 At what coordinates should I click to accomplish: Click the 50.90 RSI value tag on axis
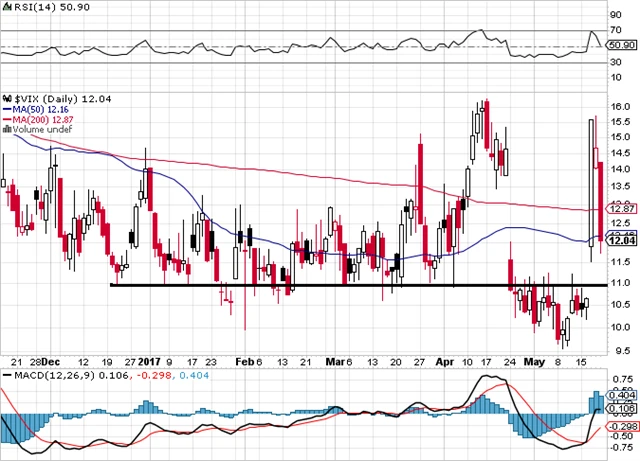coord(622,46)
